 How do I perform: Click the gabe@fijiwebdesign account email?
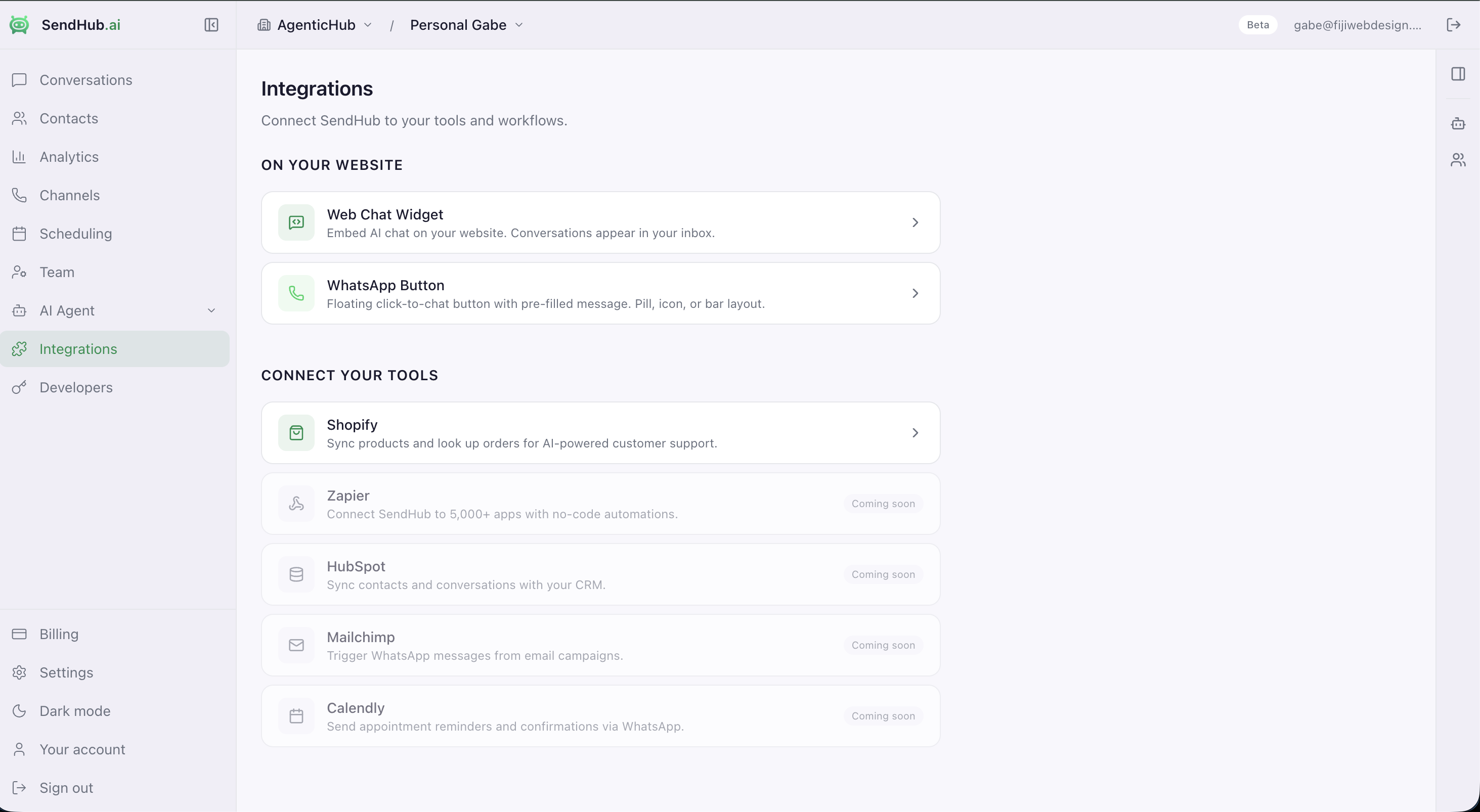click(1357, 25)
